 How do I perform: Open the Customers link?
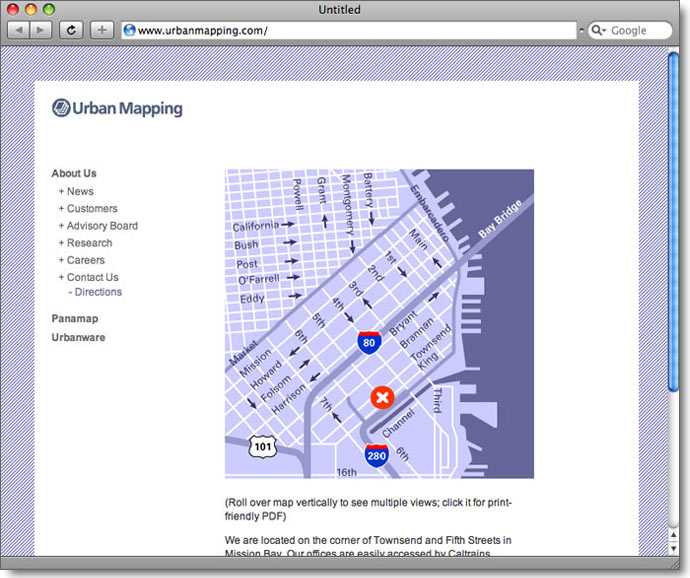pos(92,208)
